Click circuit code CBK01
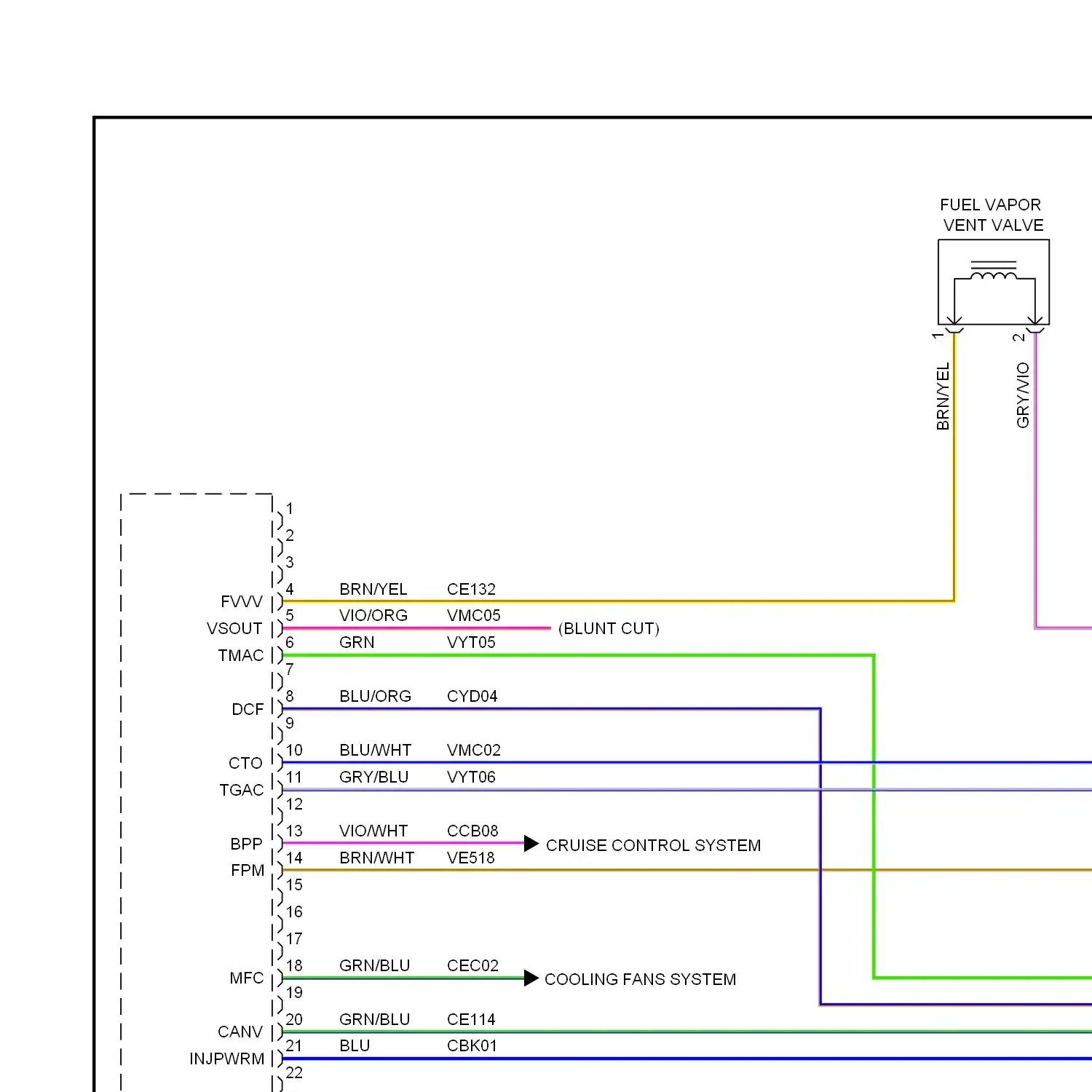Viewport: 1092px width, 1092px height. pos(472,1045)
